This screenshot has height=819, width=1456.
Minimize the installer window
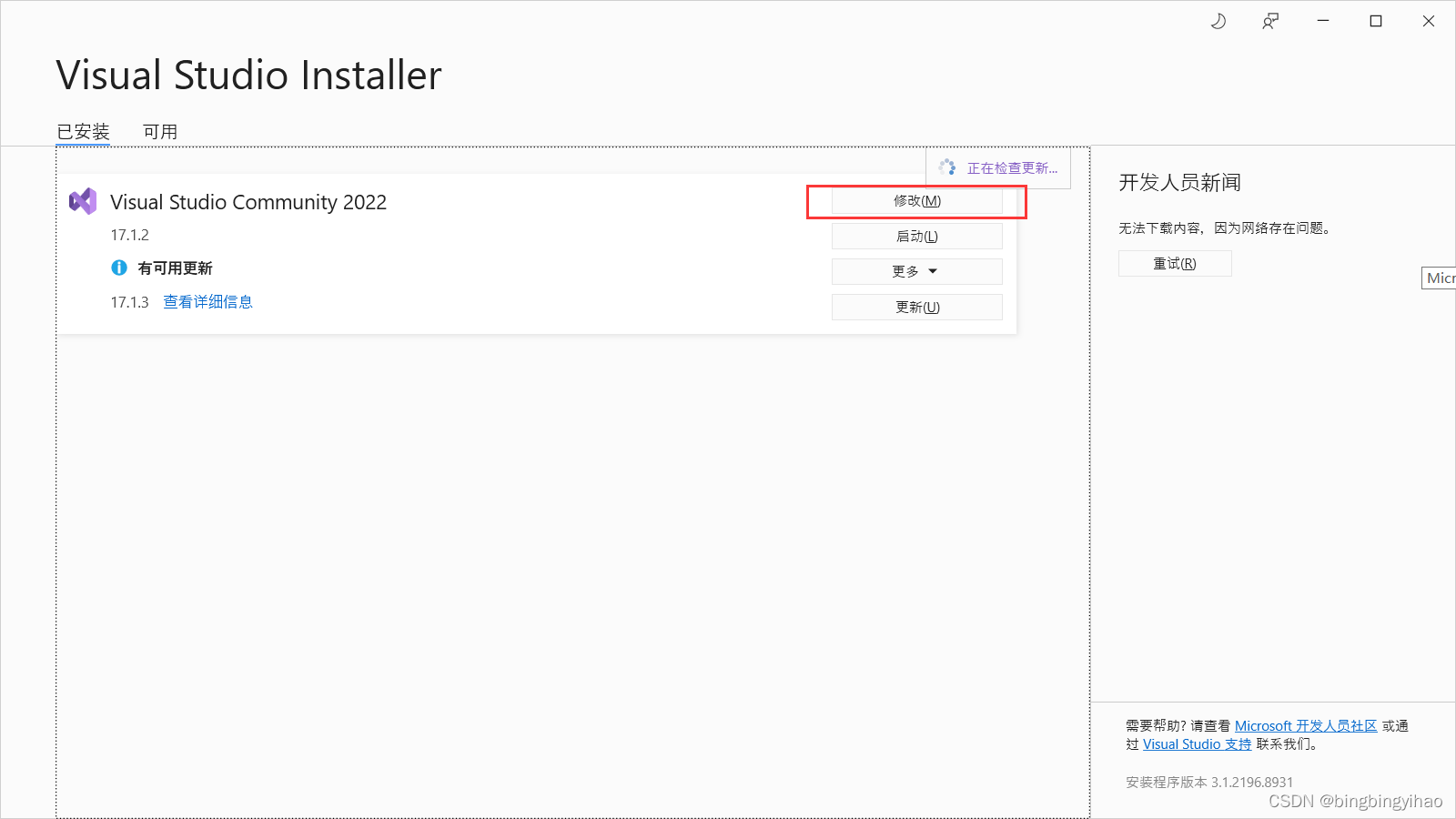pos(1323,21)
